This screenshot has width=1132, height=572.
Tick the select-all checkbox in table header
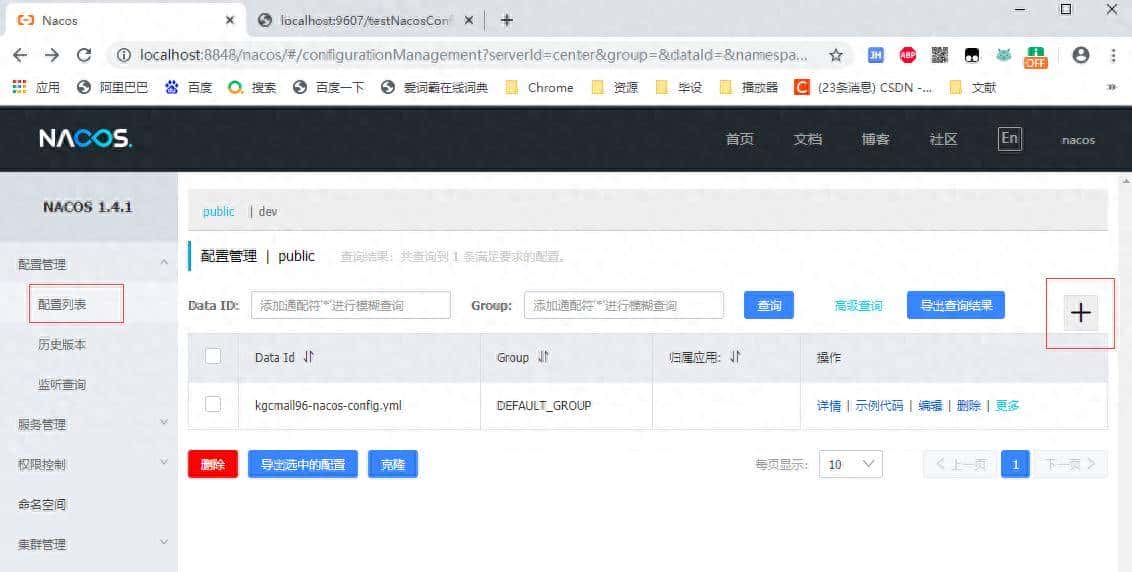click(213, 356)
